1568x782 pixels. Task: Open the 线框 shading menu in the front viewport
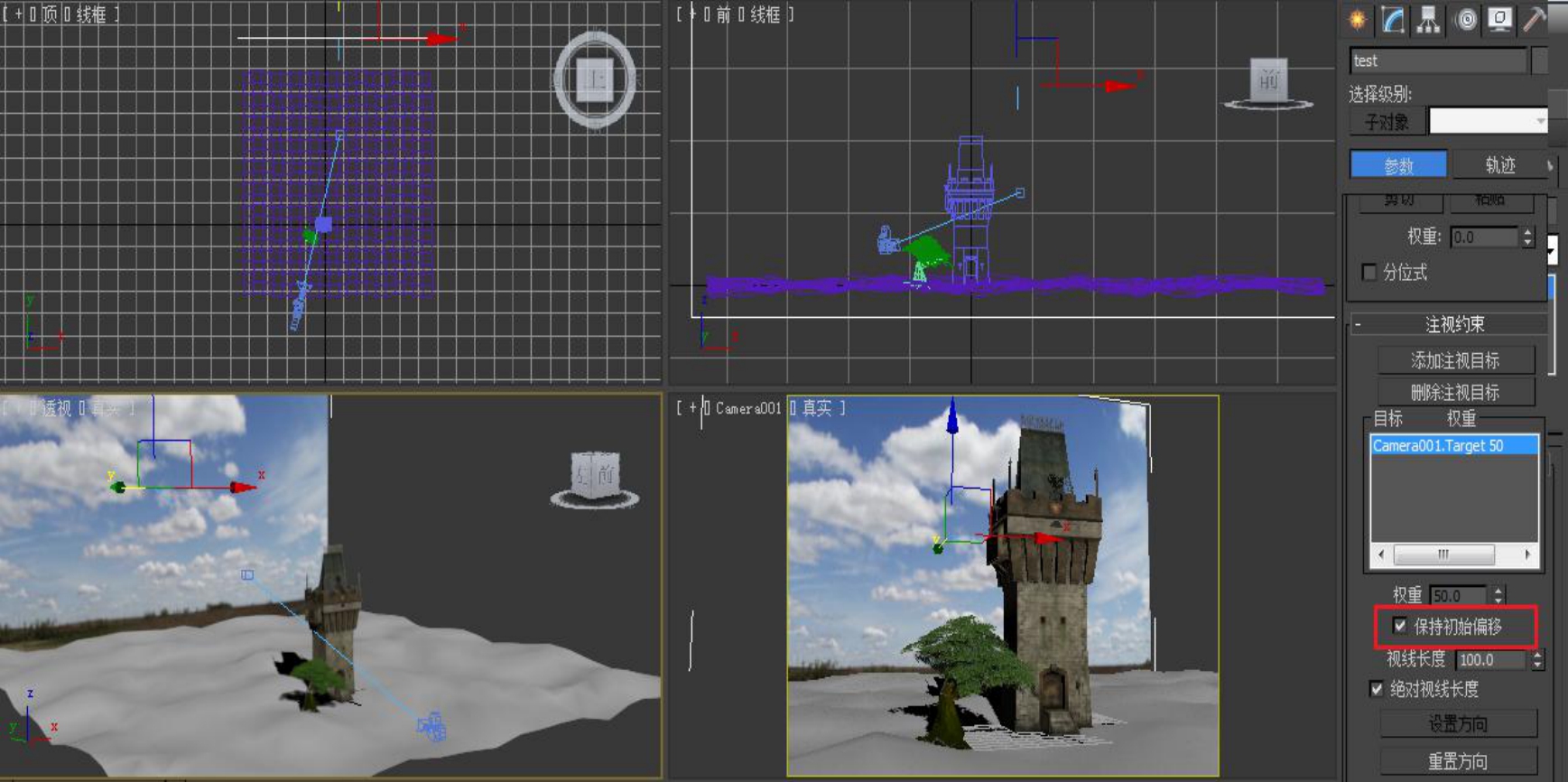(765, 14)
